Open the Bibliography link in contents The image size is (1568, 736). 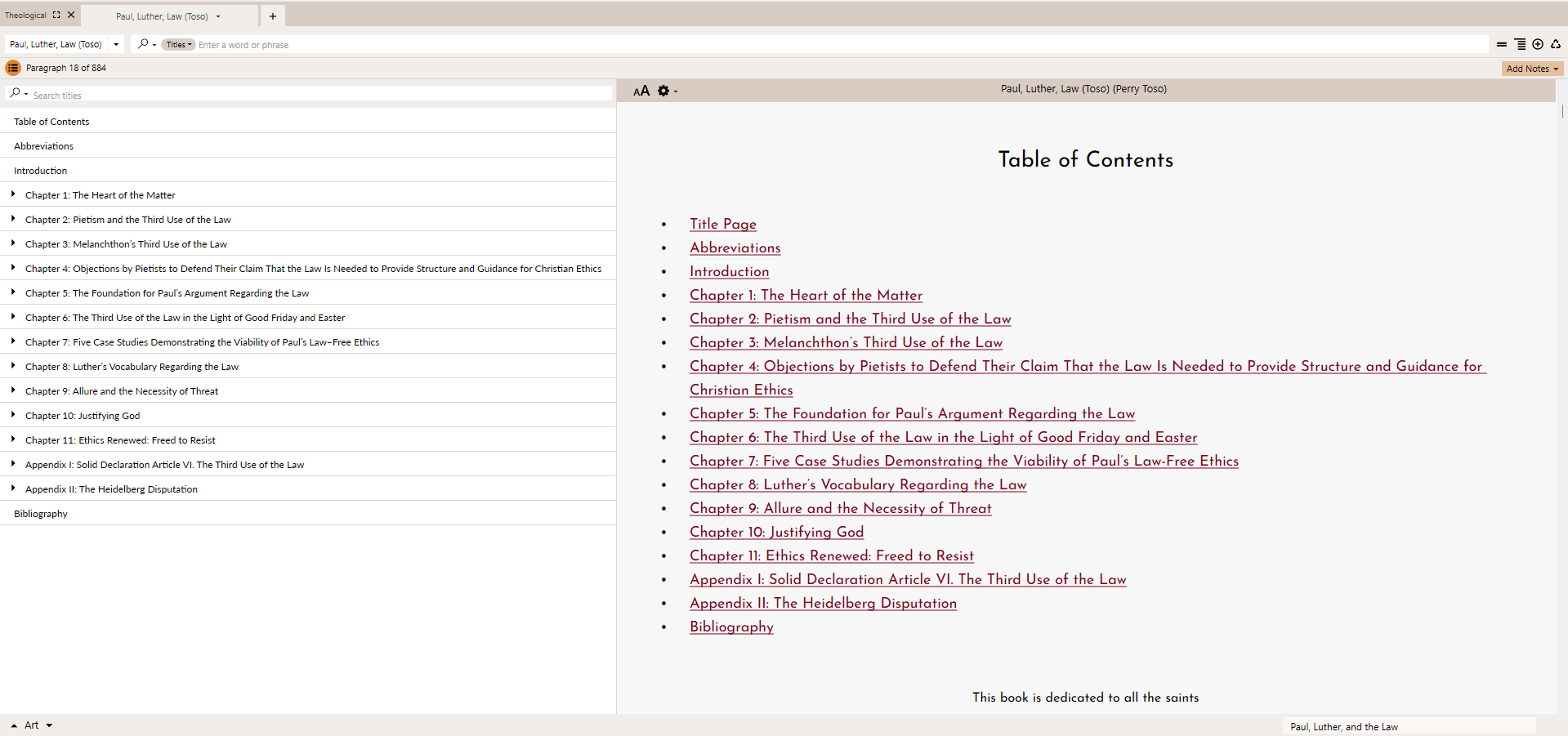(731, 627)
